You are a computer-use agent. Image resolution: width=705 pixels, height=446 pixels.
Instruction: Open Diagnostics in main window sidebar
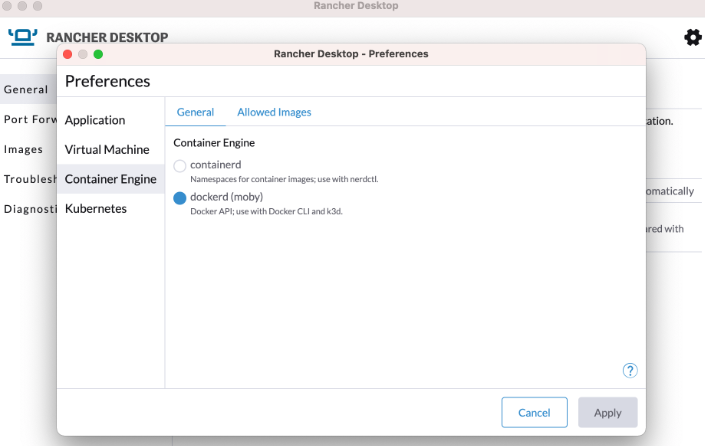click(x=28, y=209)
